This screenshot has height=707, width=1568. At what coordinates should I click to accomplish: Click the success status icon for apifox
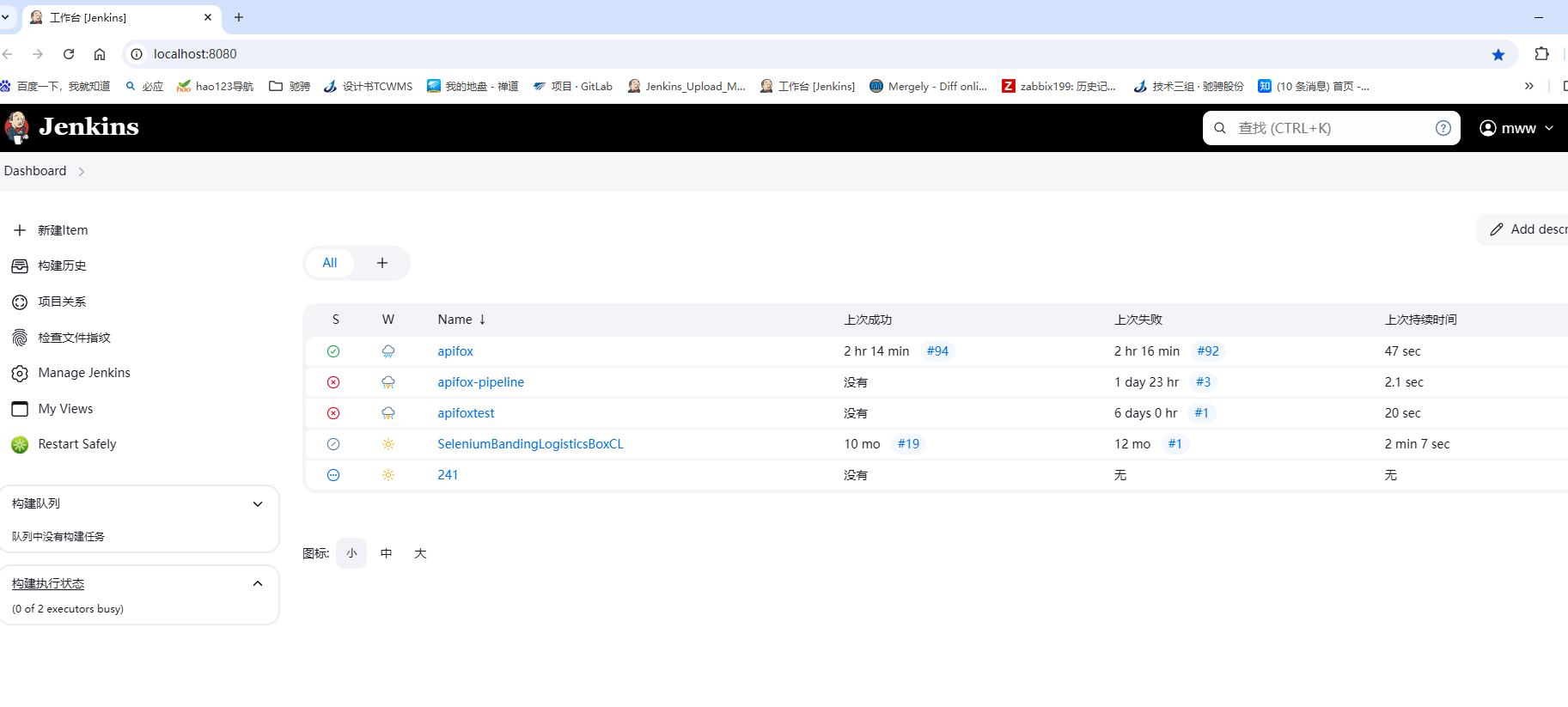[x=333, y=351]
